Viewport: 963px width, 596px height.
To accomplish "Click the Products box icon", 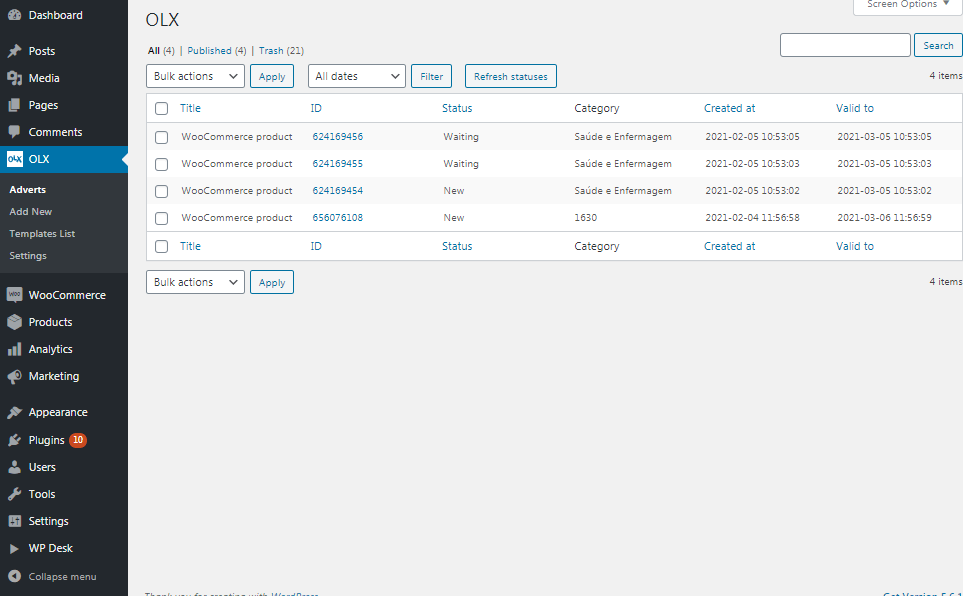I will point(14,322).
